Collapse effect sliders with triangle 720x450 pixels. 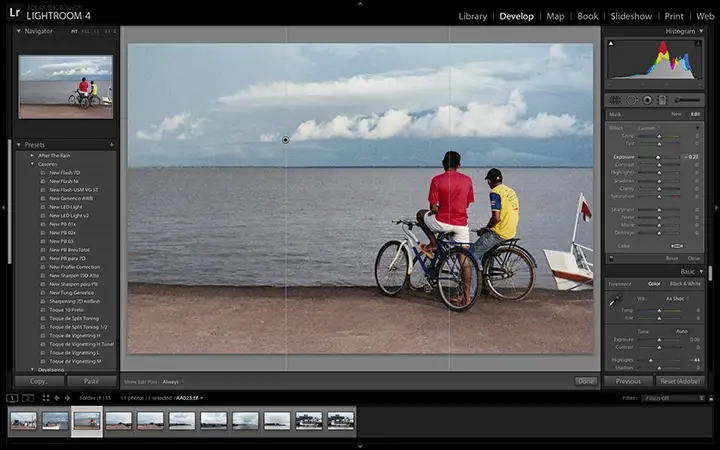tap(698, 128)
